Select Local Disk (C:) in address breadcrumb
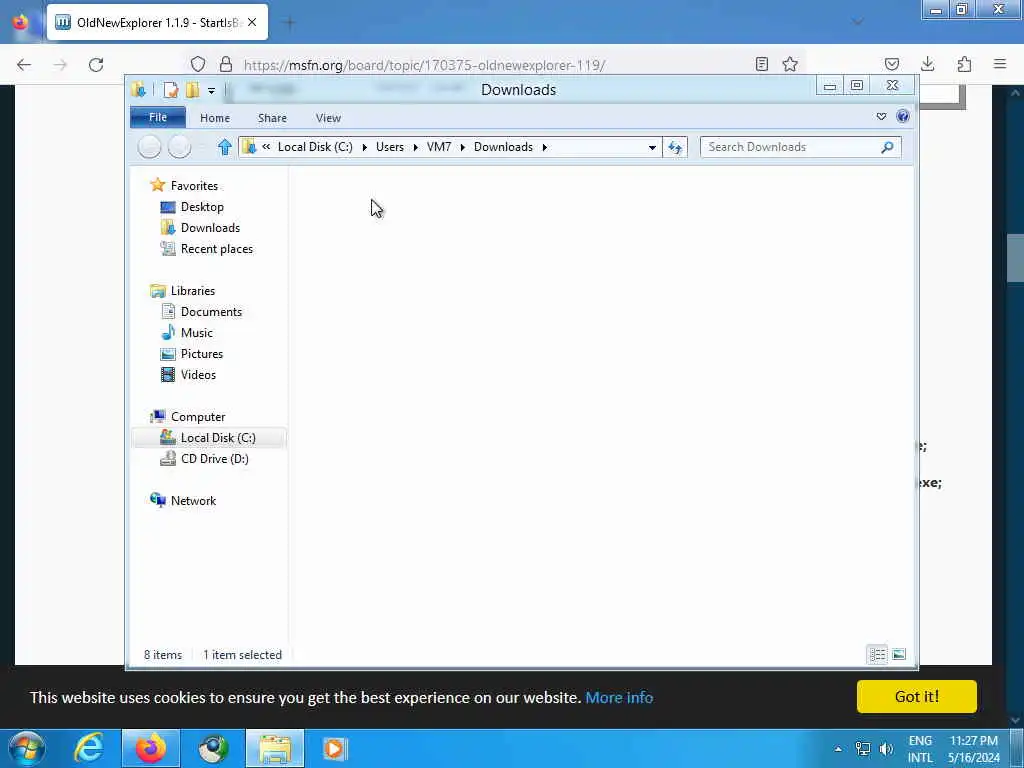Viewport: 1024px width, 768px height. [315, 147]
